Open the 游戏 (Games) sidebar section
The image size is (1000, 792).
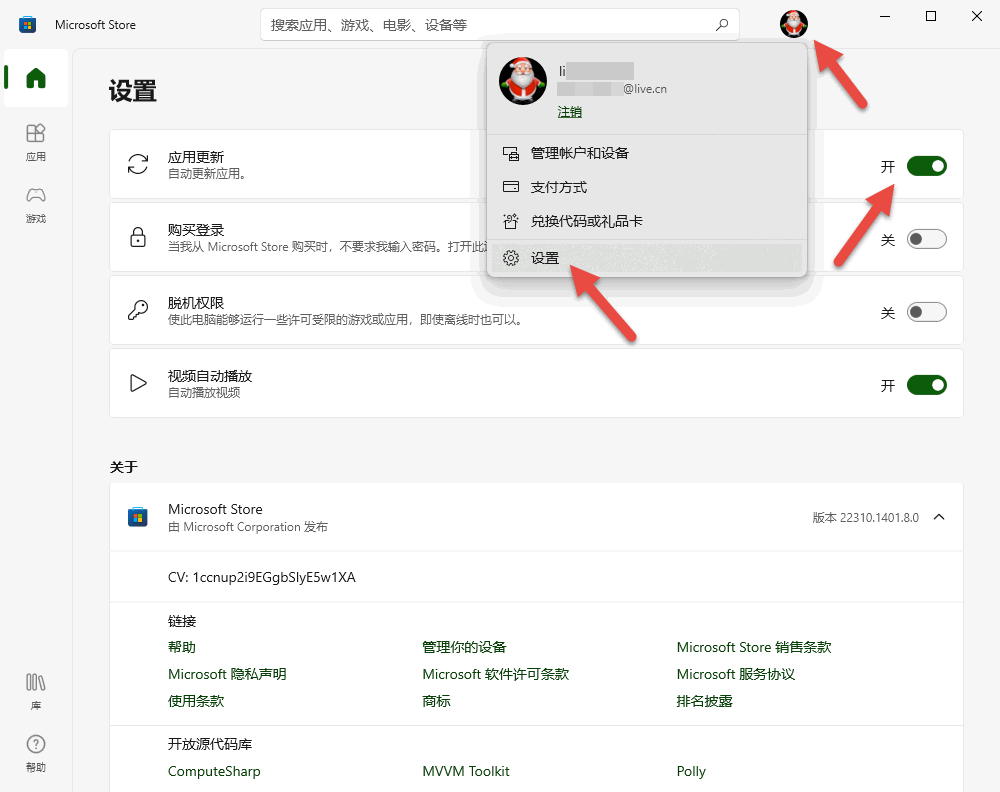click(36, 205)
